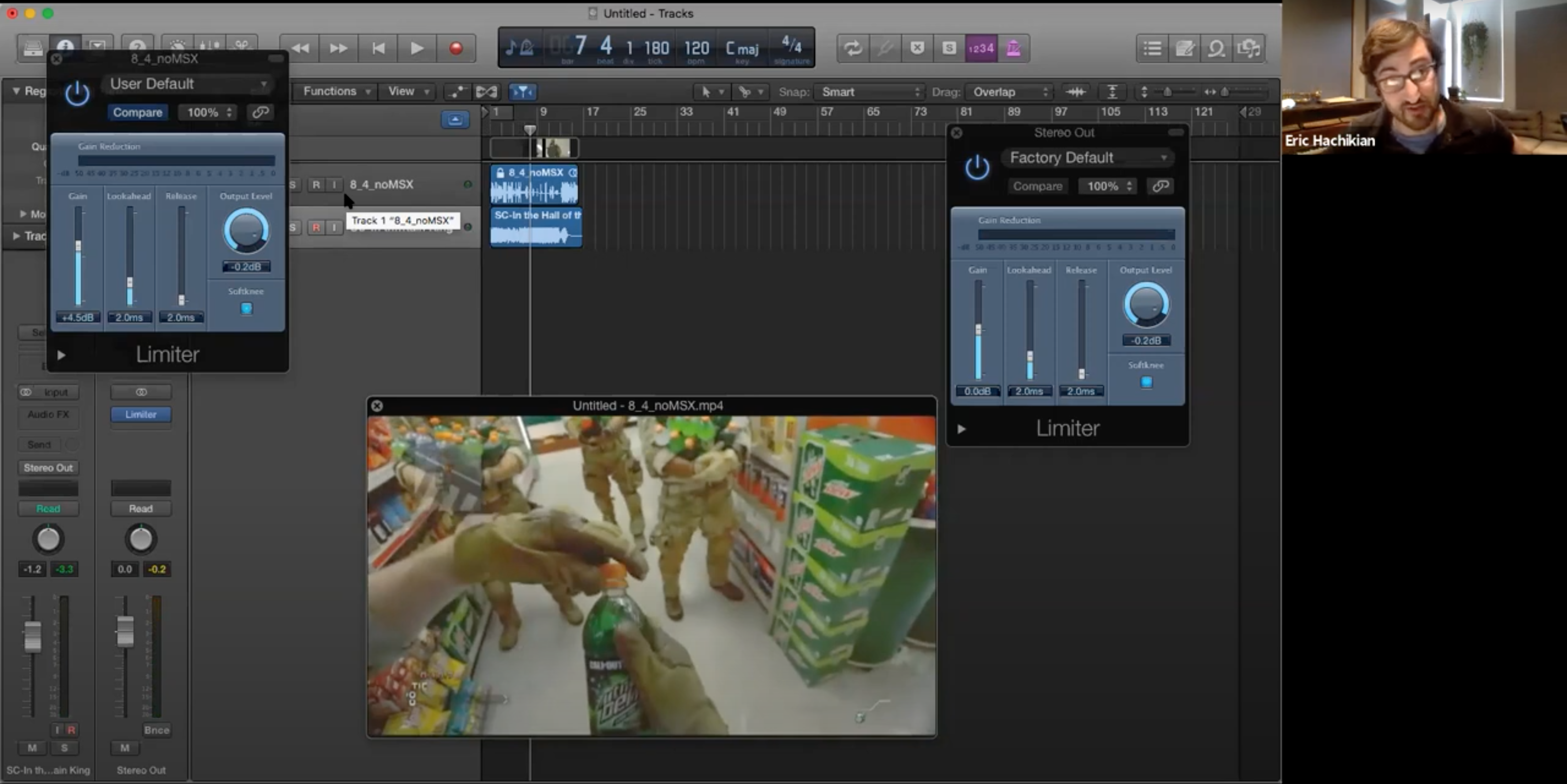Open the List Editors icon
The width and height of the screenshot is (1567, 784).
[x=1151, y=48]
